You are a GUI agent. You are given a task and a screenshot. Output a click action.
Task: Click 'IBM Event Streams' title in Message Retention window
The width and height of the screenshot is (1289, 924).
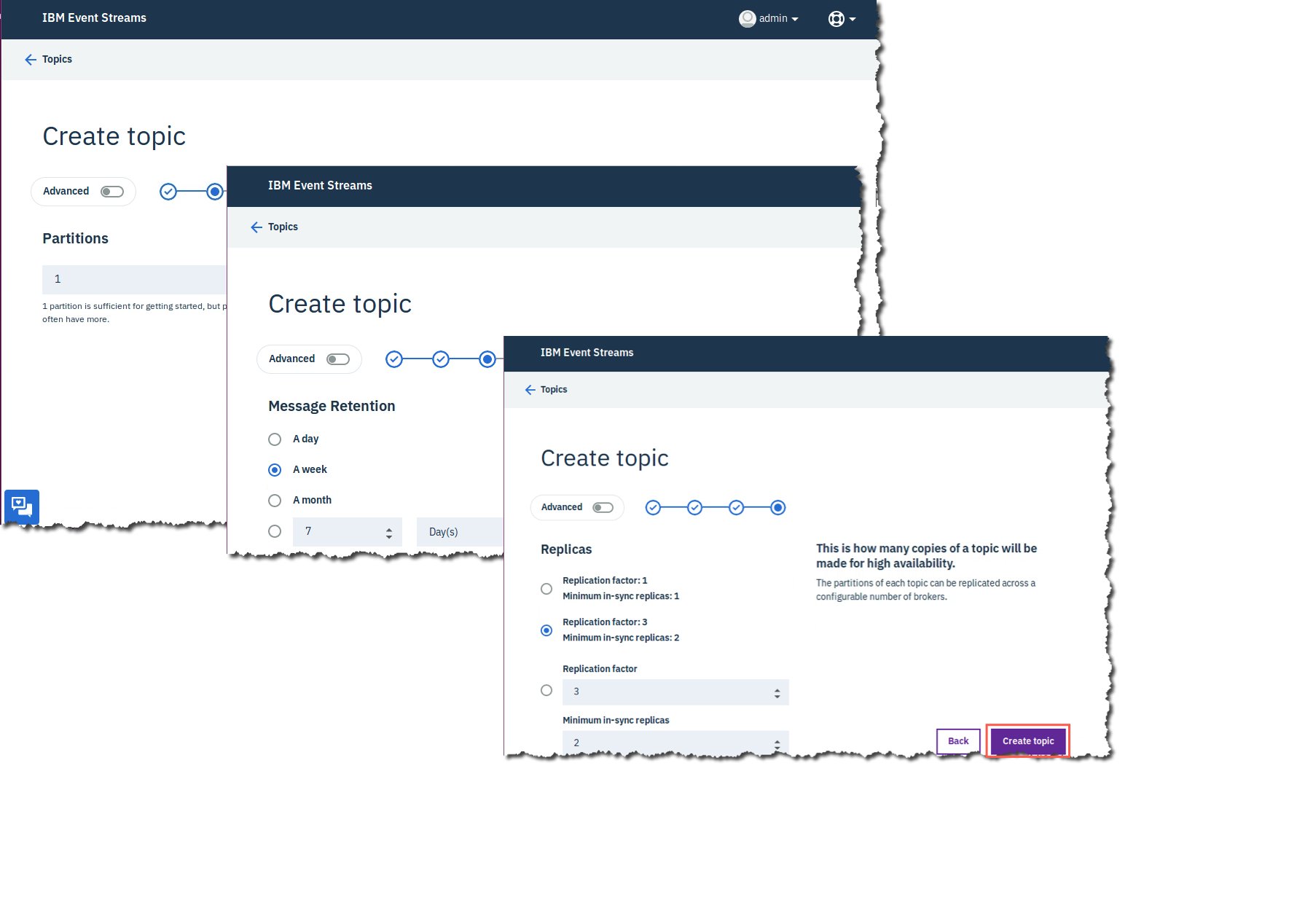[x=320, y=186]
